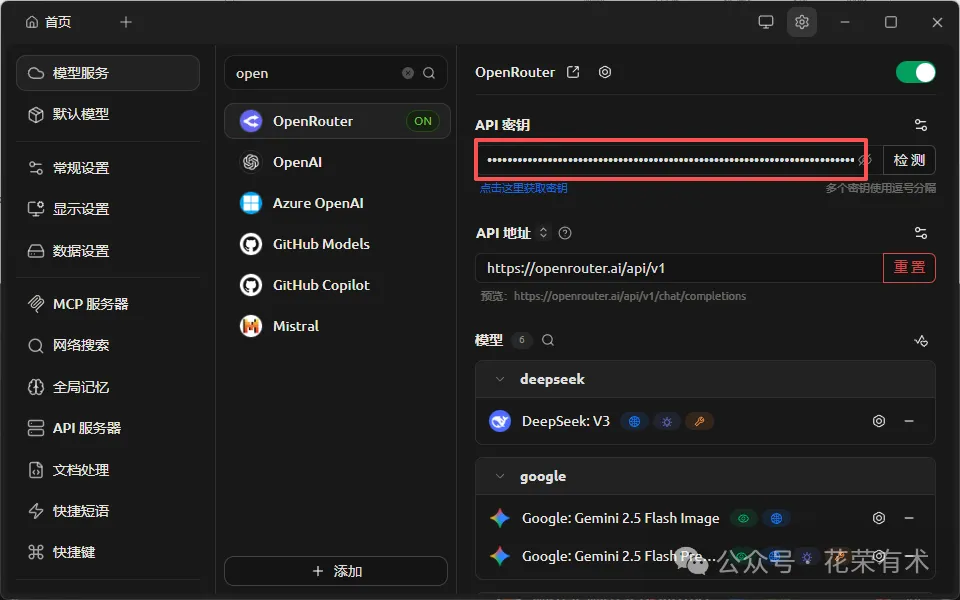Click the settings gear in title bar
Image resolution: width=960 pixels, height=600 pixels.
click(x=801, y=22)
